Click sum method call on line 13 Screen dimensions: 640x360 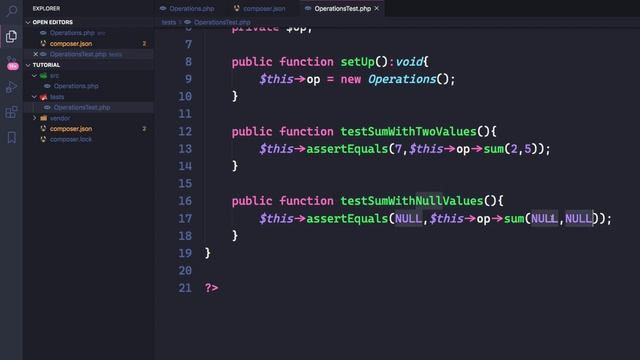tap(493, 149)
